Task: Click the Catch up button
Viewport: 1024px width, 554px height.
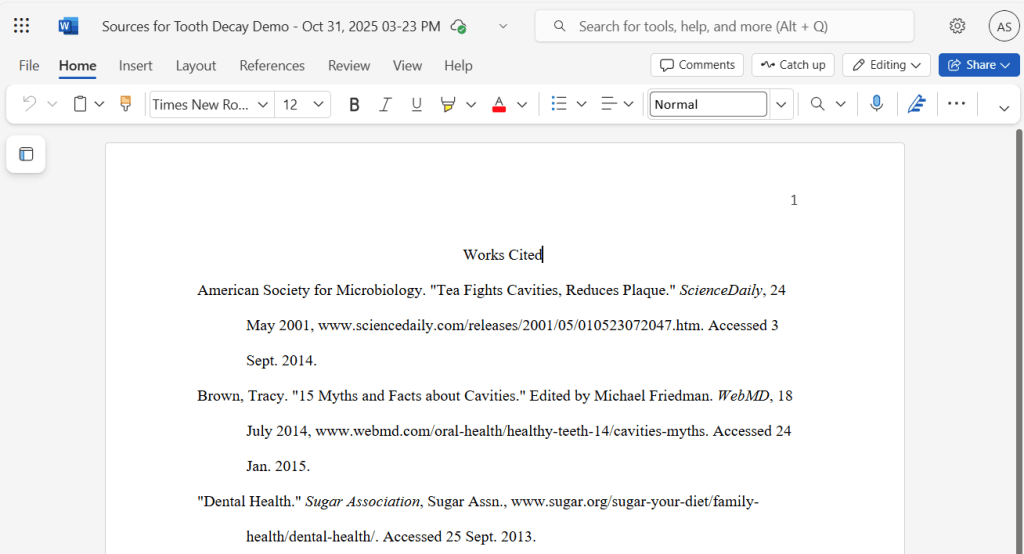Action: [x=793, y=65]
